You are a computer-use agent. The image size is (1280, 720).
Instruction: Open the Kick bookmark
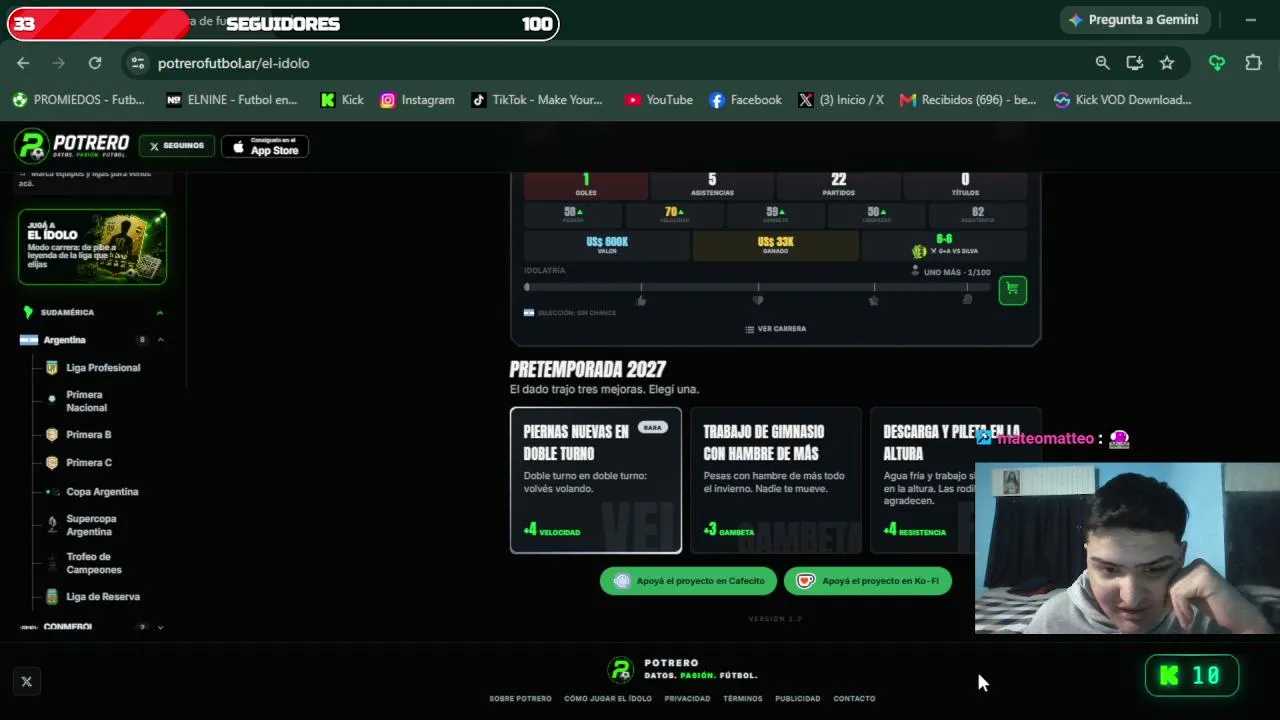[x=342, y=100]
